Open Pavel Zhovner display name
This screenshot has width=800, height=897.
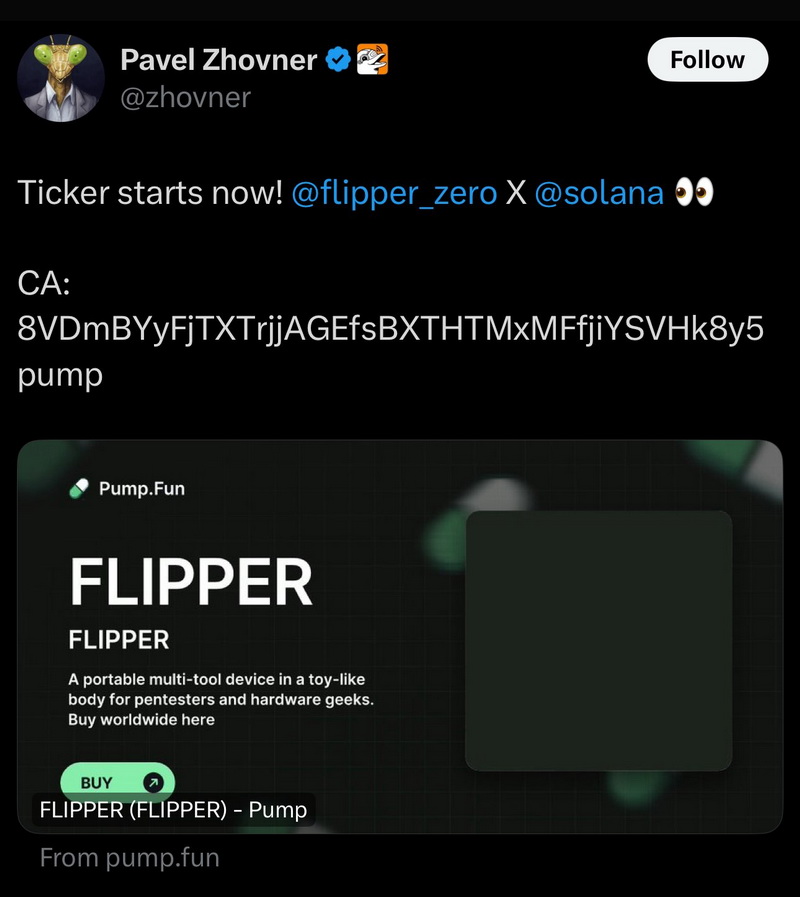point(219,60)
